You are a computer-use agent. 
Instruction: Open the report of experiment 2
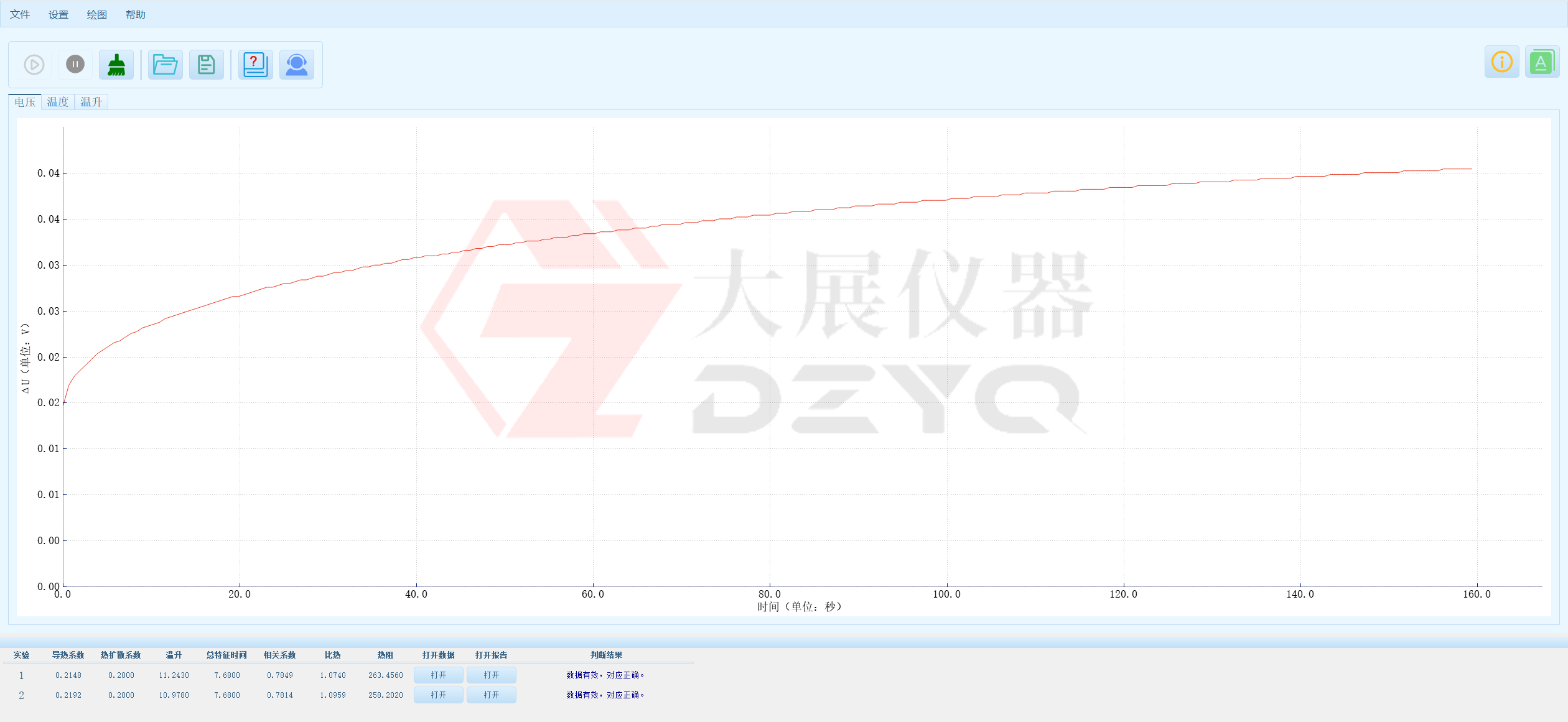coord(492,695)
